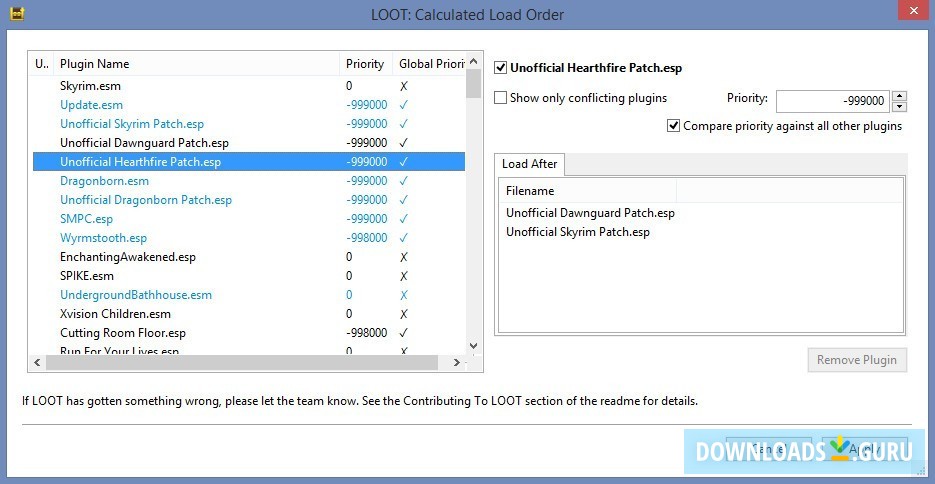Select Unofficial Dawnguard Patch.esp in Load After list
935x484 pixels.
coord(590,213)
